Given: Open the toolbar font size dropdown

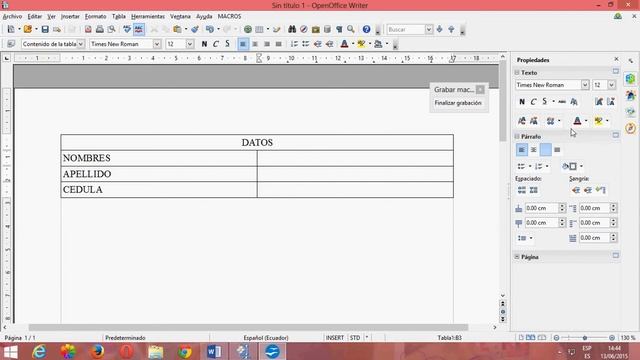Looking at the screenshot, I should click(190, 44).
